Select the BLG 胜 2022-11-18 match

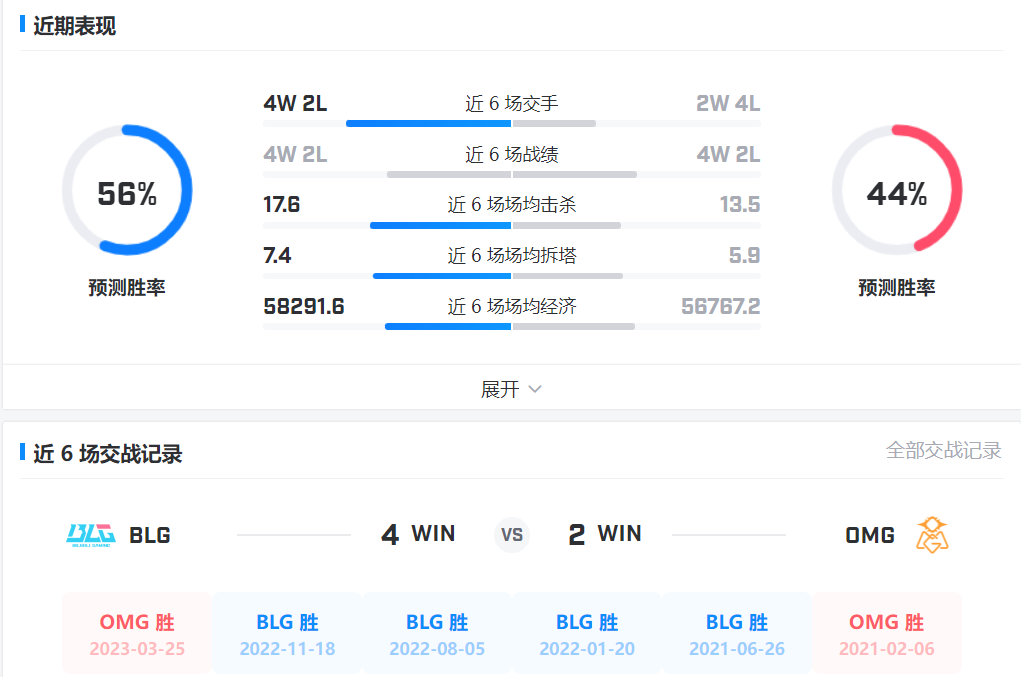click(x=287, y=635)
